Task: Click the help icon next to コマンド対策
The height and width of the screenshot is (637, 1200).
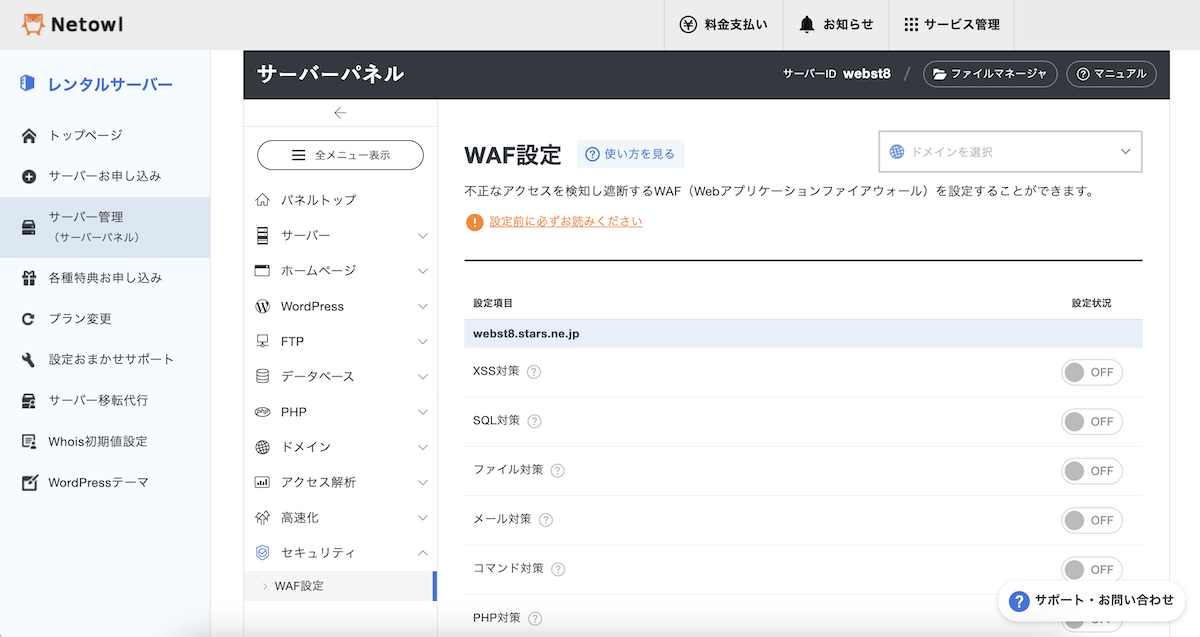Action: click(x=558, y=569)
